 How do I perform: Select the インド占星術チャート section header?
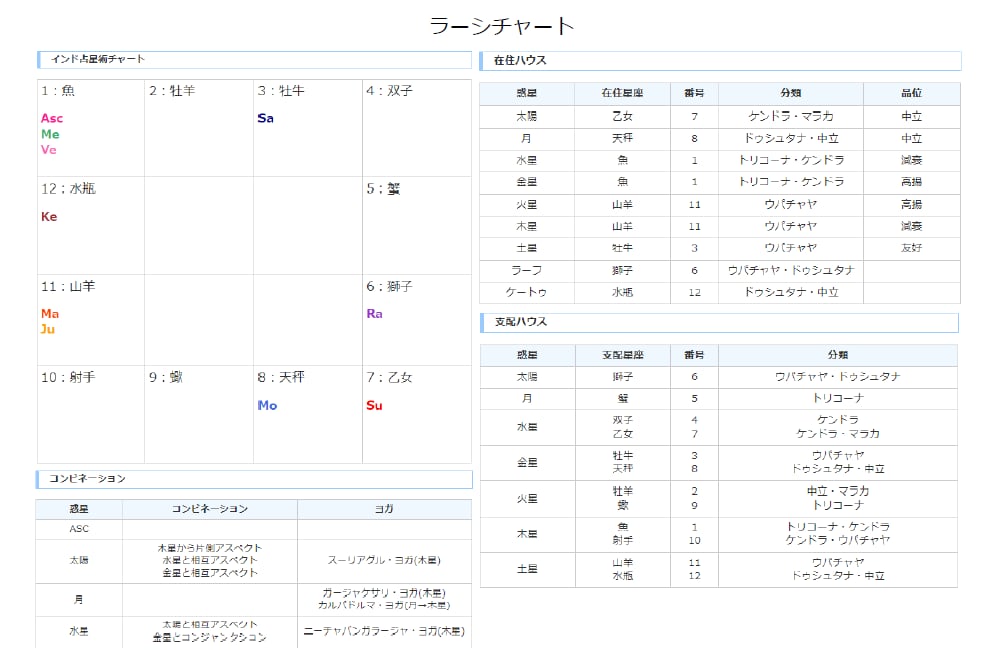point(254,59)
